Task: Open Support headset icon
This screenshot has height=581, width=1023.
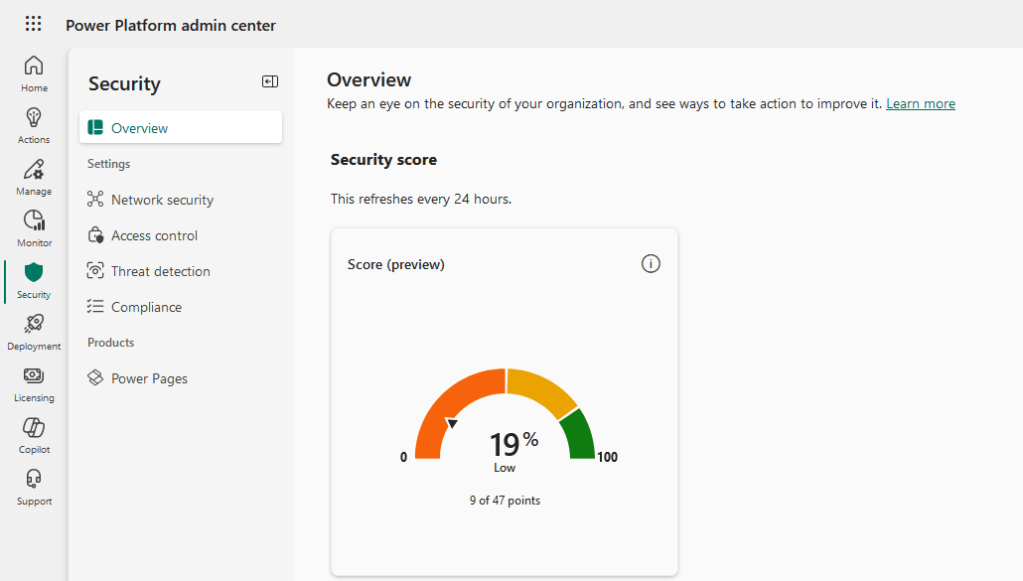Action: pyautogui.click(x=34, y=480)
